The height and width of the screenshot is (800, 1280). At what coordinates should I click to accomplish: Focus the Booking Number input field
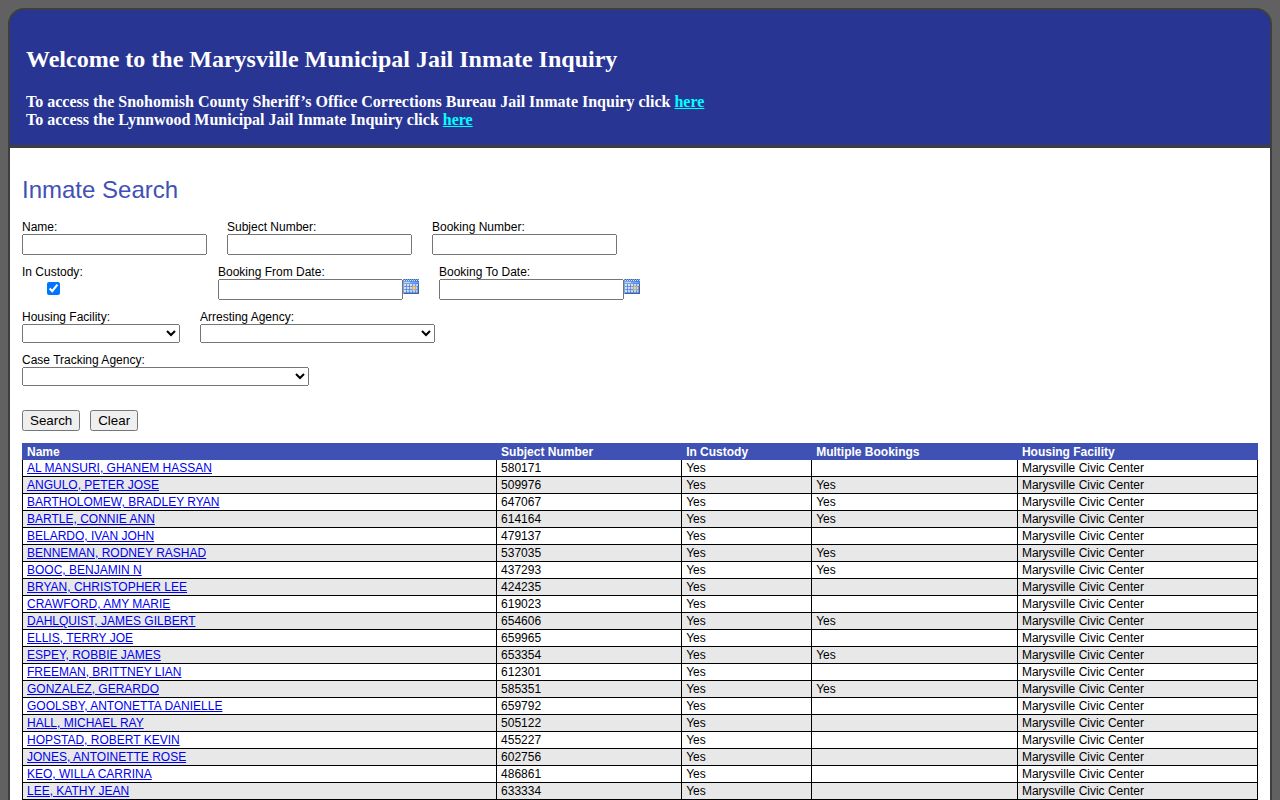pos(524,245)
